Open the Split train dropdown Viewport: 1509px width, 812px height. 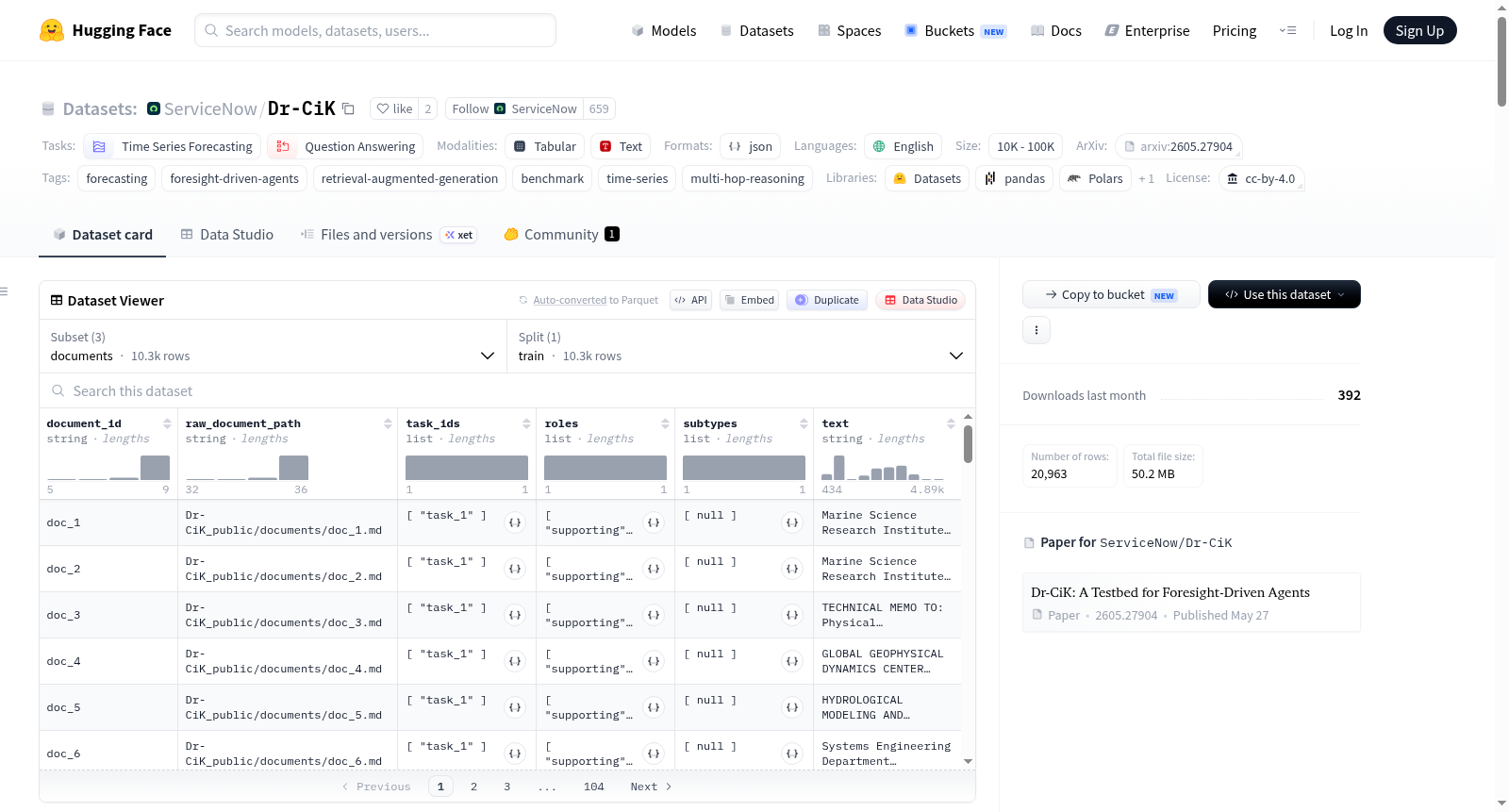click(x=741, y=346)
